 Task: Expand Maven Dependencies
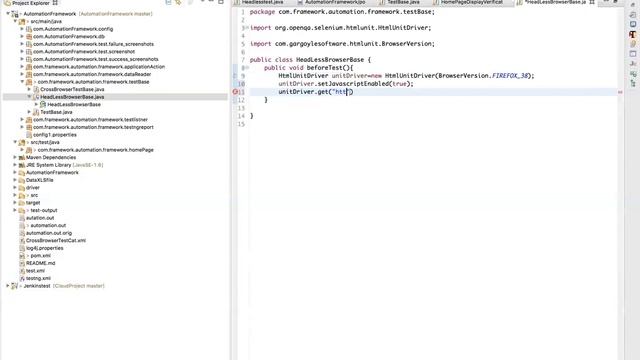[x=15, y=157]
